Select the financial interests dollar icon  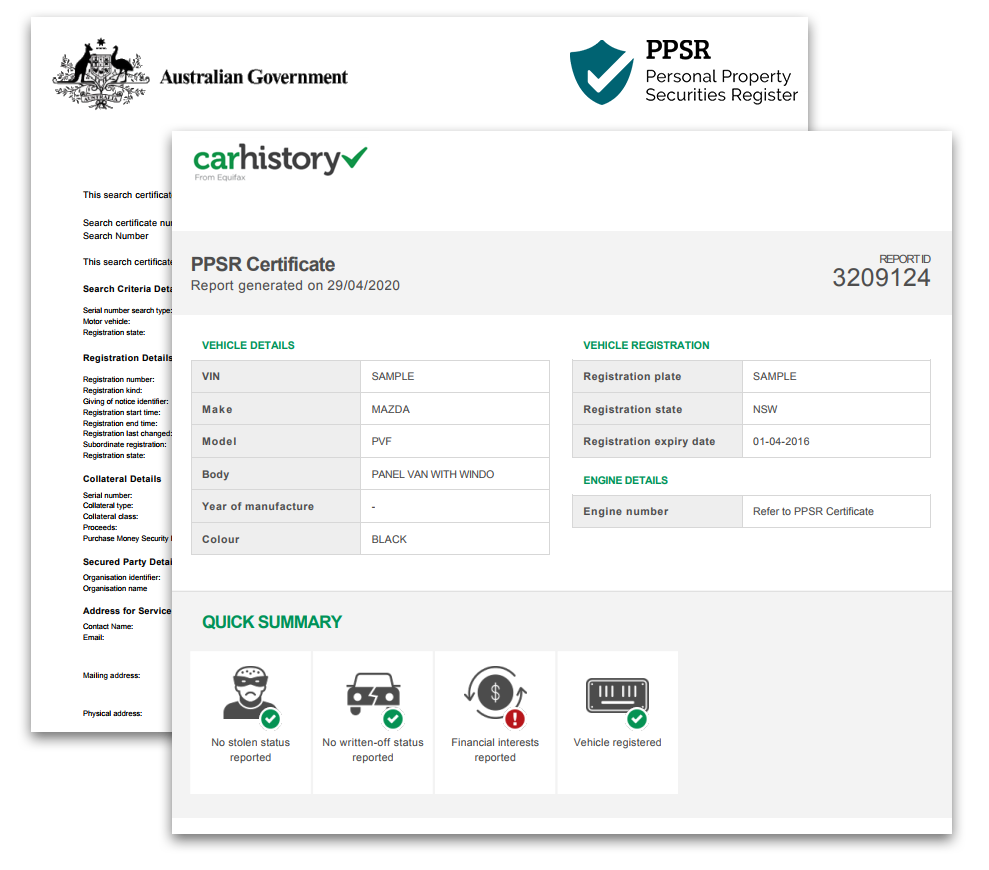pyautogui.click(x=495, y=693)
